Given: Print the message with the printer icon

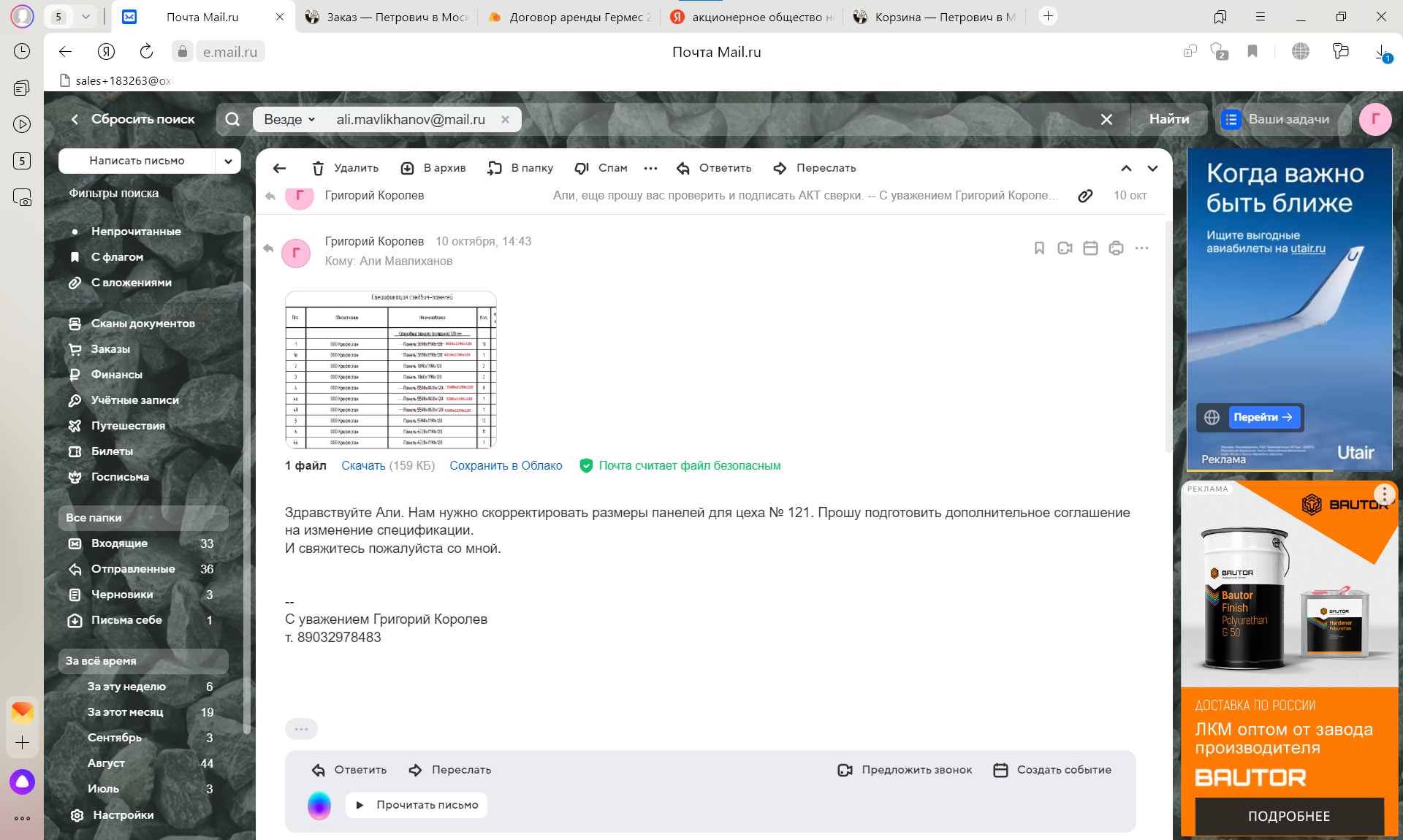Looking at the screenshot, I should pyautogui.click(x=1116, y=248).
